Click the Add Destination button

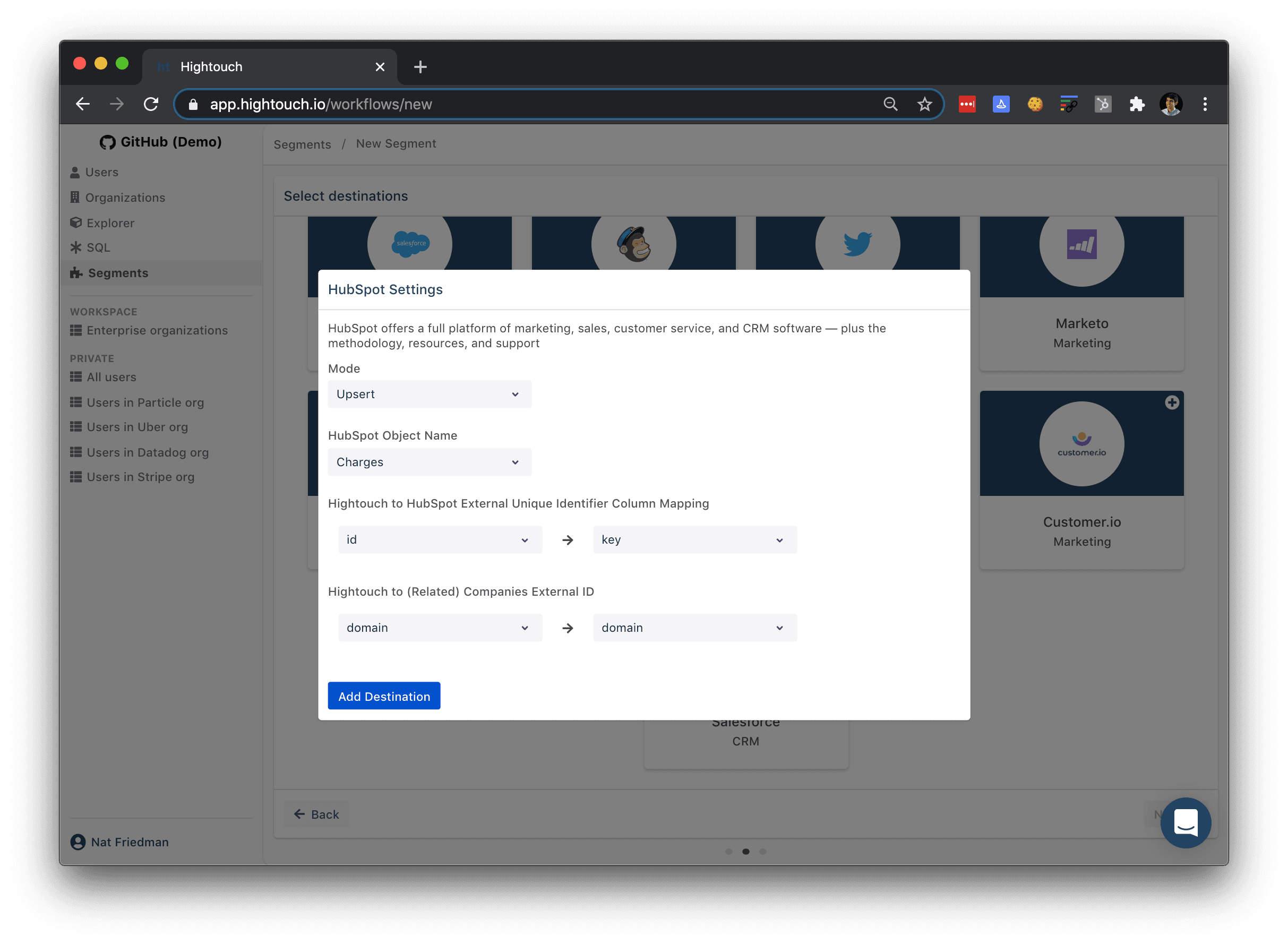coord(384,696)
